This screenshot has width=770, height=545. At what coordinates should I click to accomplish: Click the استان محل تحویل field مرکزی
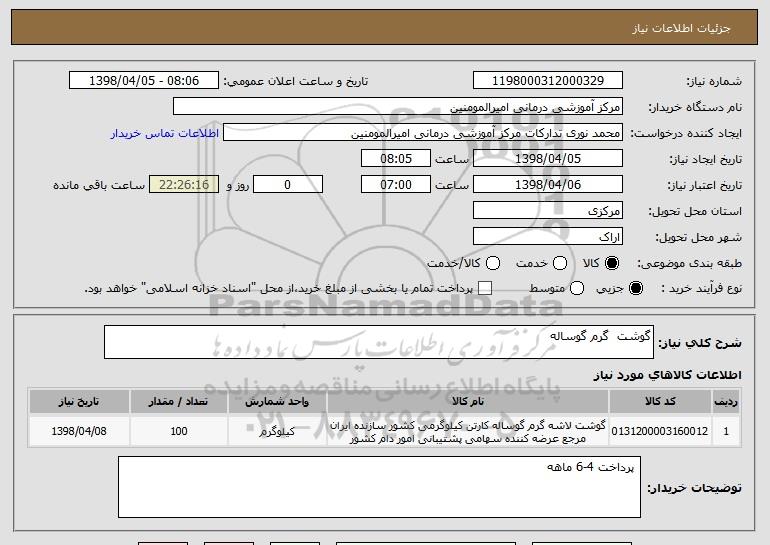(x=548, y=211)
